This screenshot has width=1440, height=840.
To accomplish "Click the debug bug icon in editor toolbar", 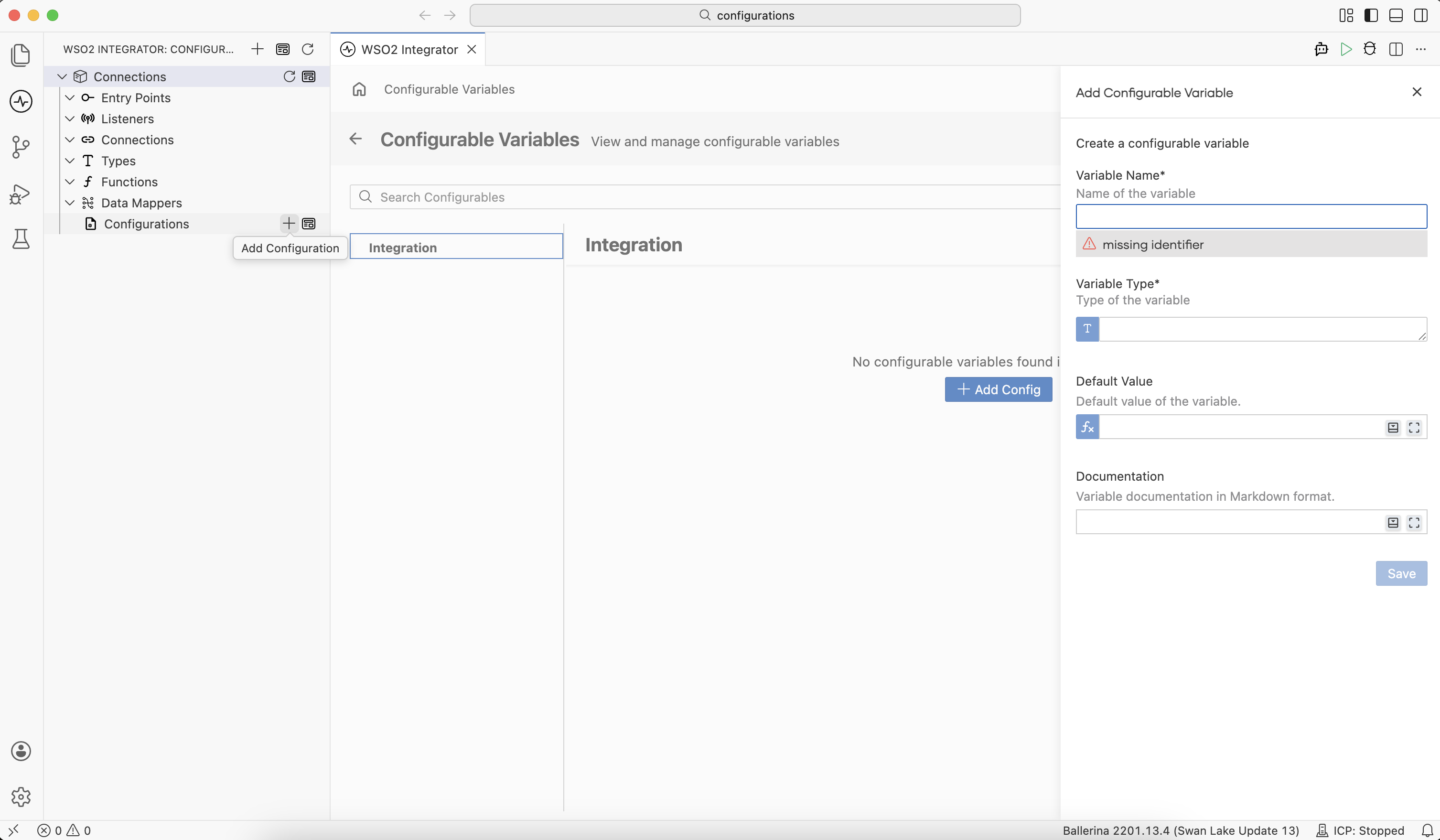I will click(1370, 49).
